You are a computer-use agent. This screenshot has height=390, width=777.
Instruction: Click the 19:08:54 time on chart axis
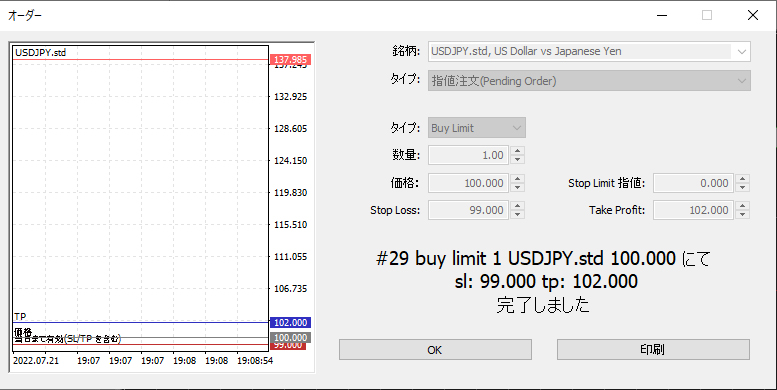coord(255,361)
